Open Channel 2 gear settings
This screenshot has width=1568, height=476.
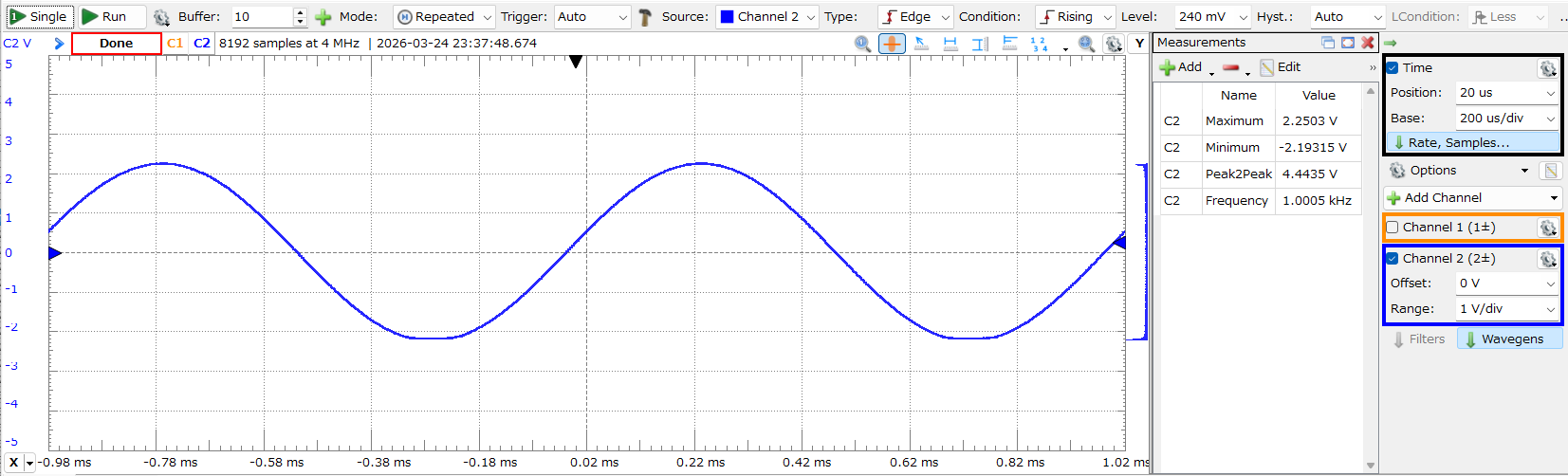[1547, 259]
